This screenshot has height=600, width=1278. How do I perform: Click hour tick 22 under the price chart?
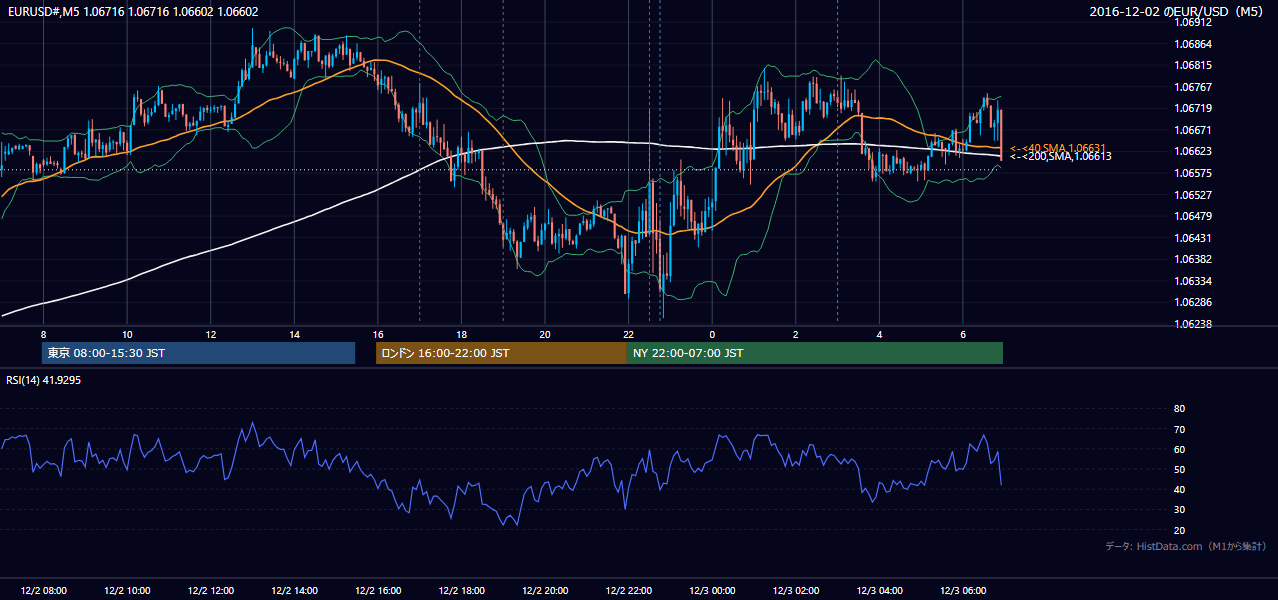point(628,334)
